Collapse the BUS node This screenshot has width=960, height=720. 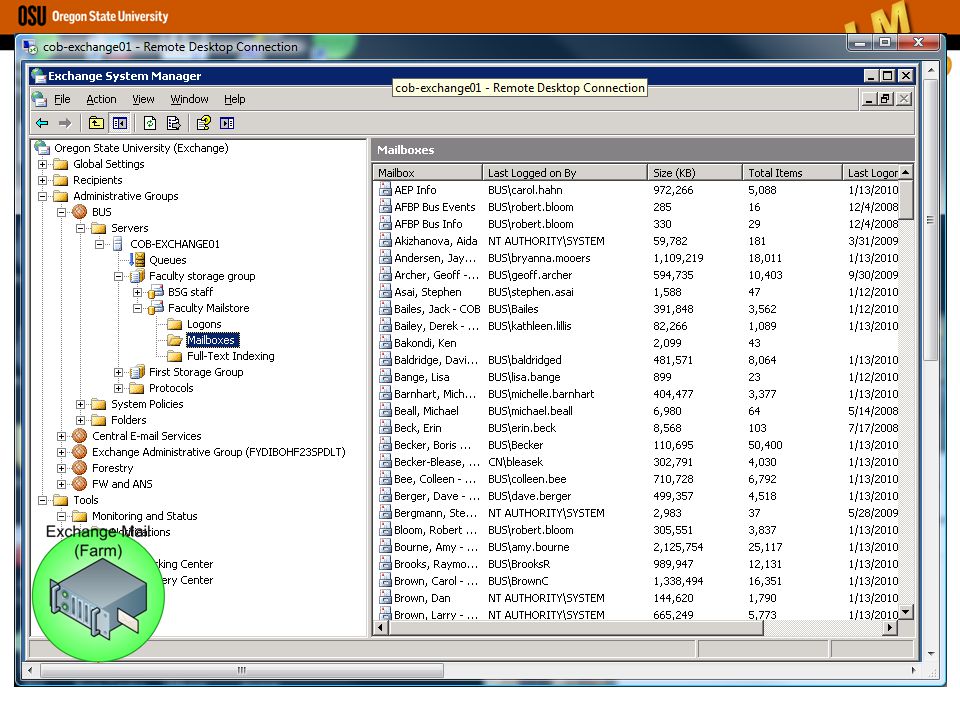click(x=61, y=212)
